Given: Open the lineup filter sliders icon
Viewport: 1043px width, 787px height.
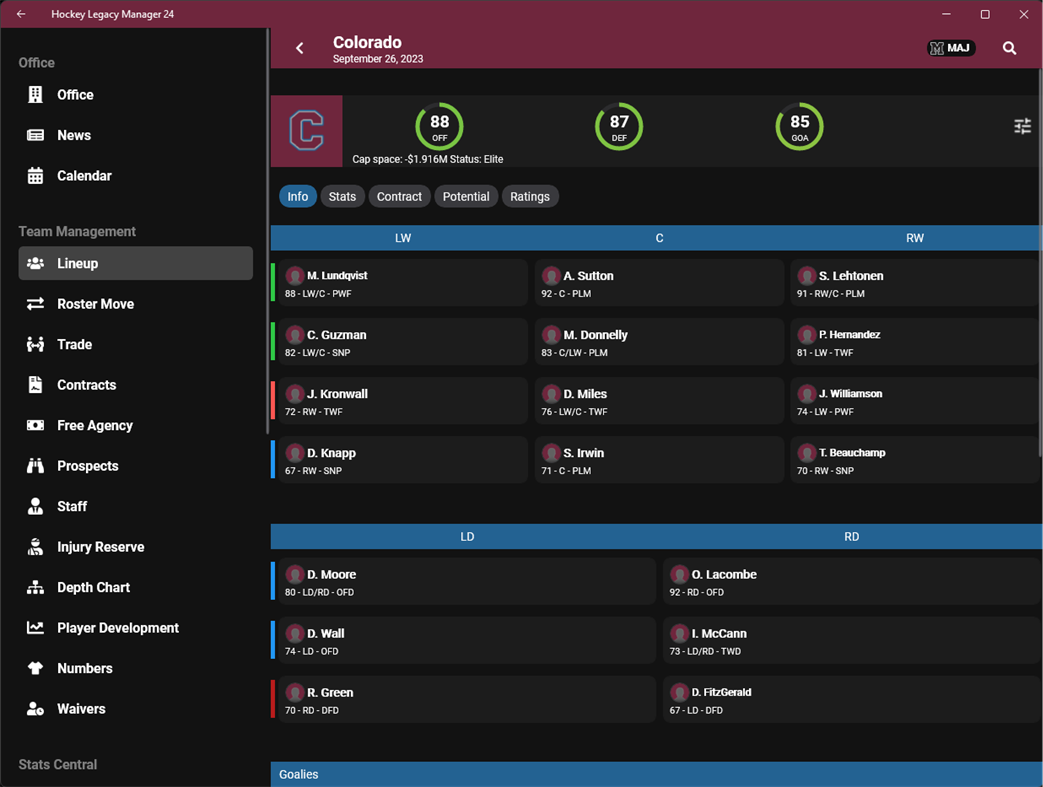Looking at the screenshot, I should [x=1022, y=126].
